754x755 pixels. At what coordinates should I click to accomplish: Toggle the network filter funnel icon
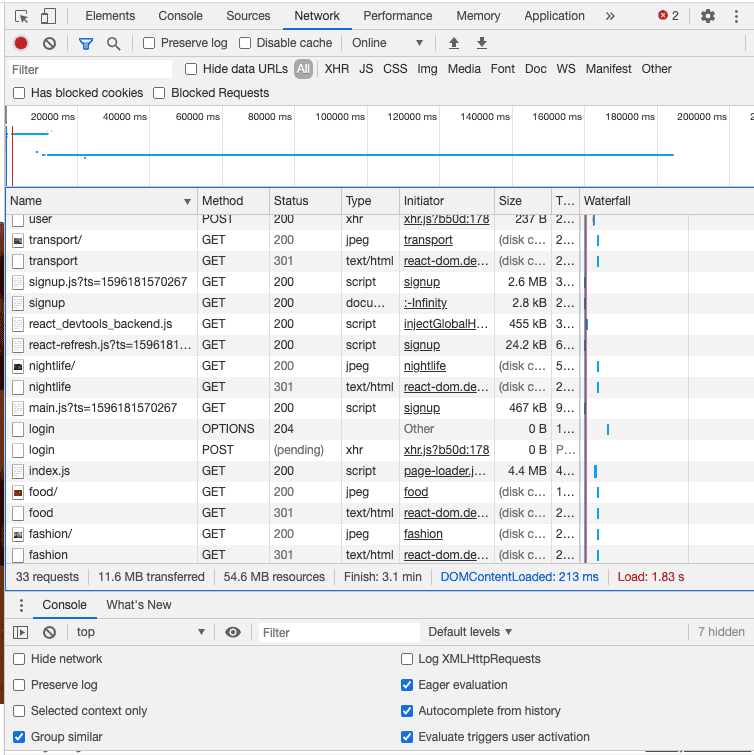86,43
